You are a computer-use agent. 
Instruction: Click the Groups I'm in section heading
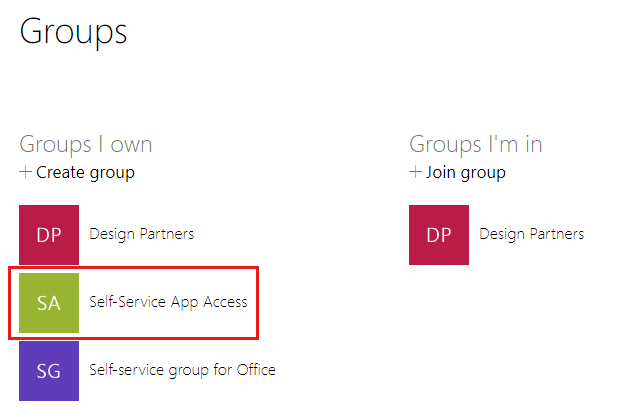click(x=476, y=144)
